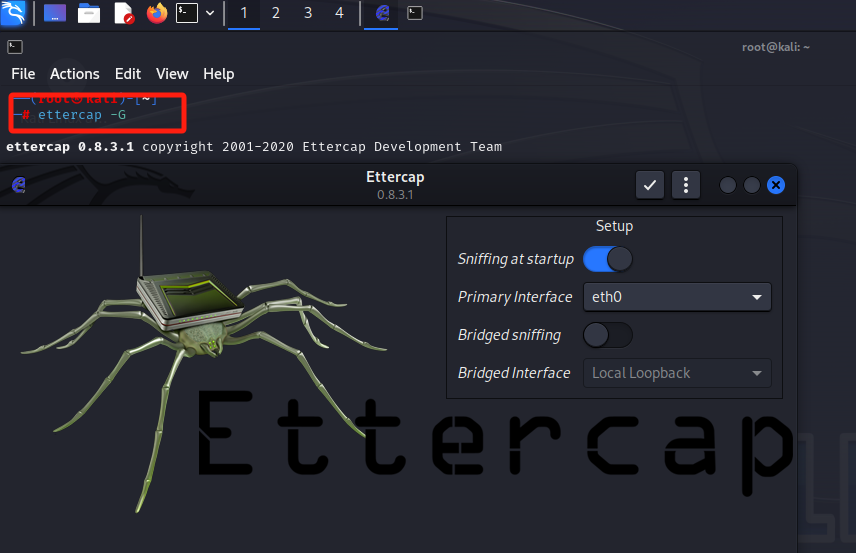
Task: Maximize the Ettercap window
Action: (x=752, y=185)
